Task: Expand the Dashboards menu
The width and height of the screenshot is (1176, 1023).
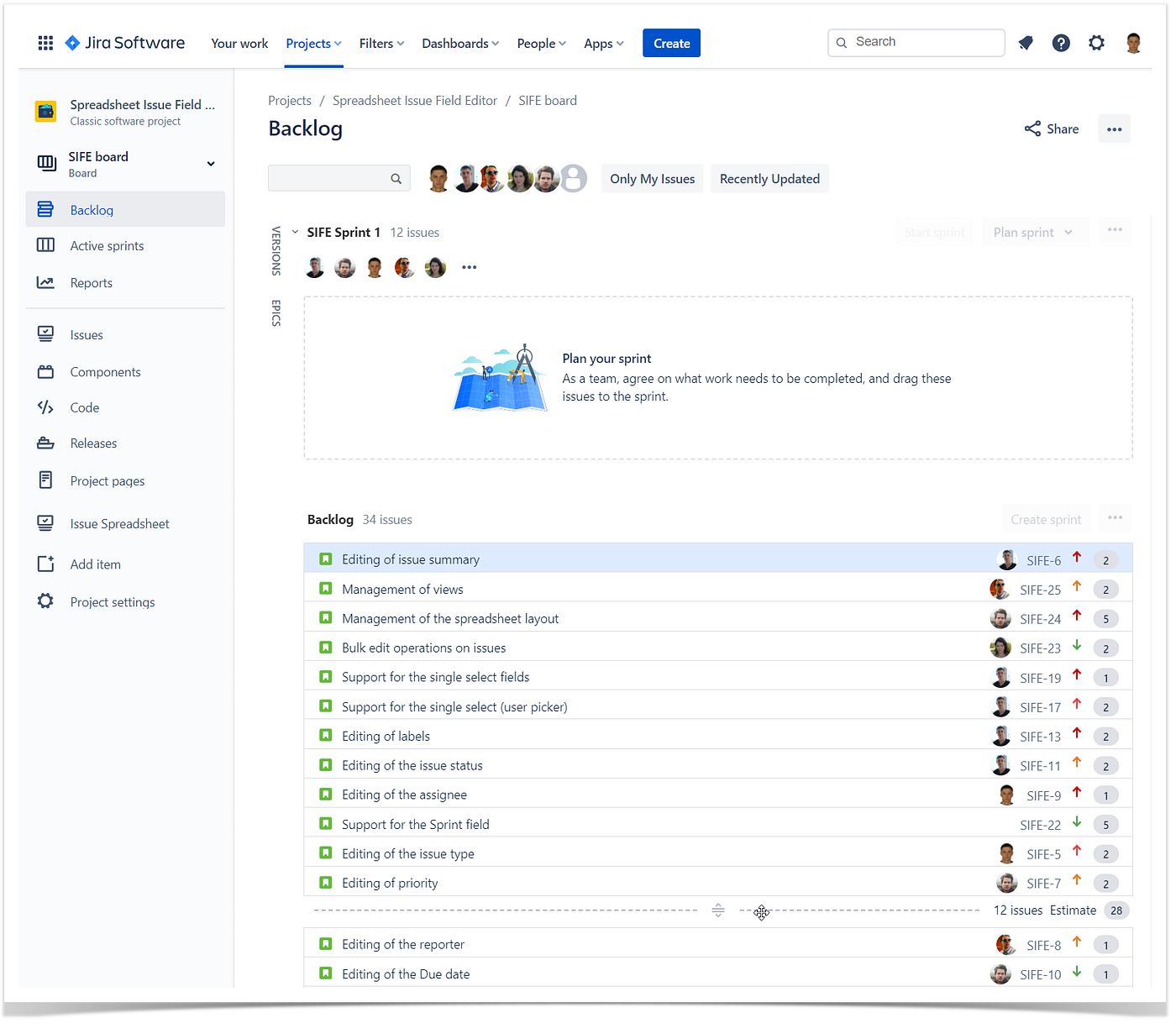Action: tap(460, 44)
